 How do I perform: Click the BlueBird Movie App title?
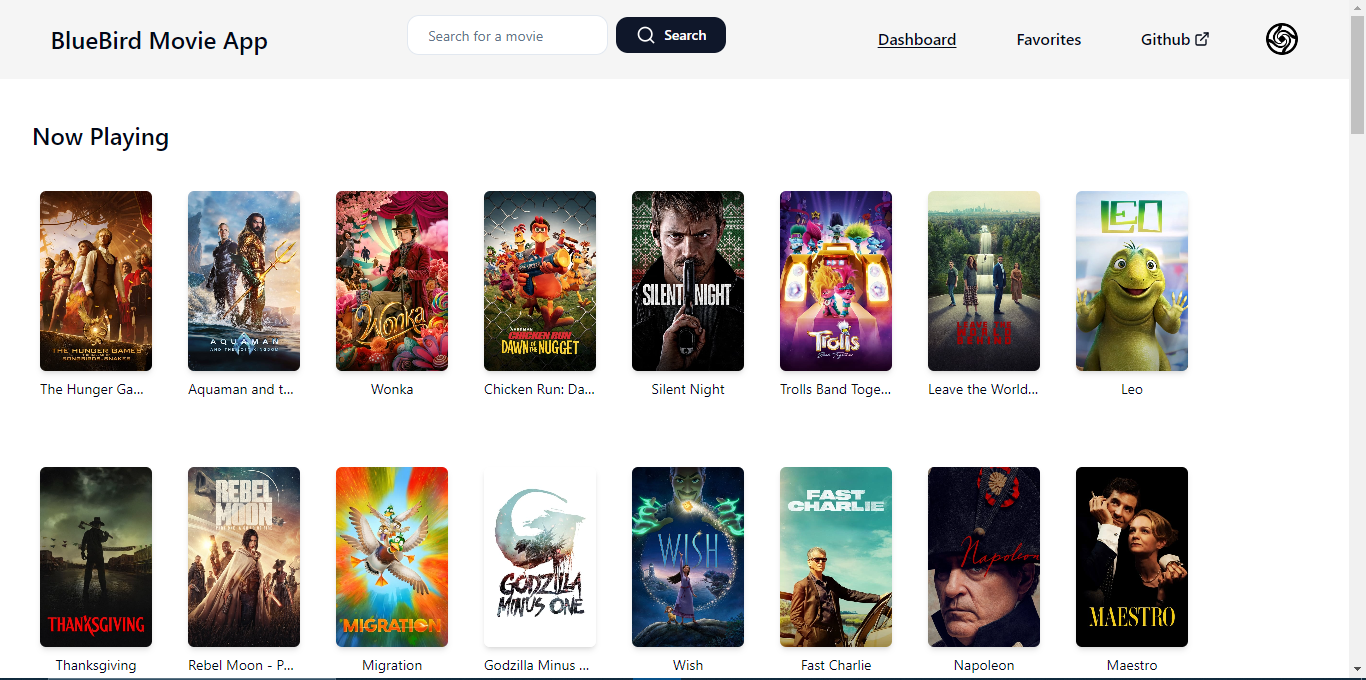click(x=159, y=40)
